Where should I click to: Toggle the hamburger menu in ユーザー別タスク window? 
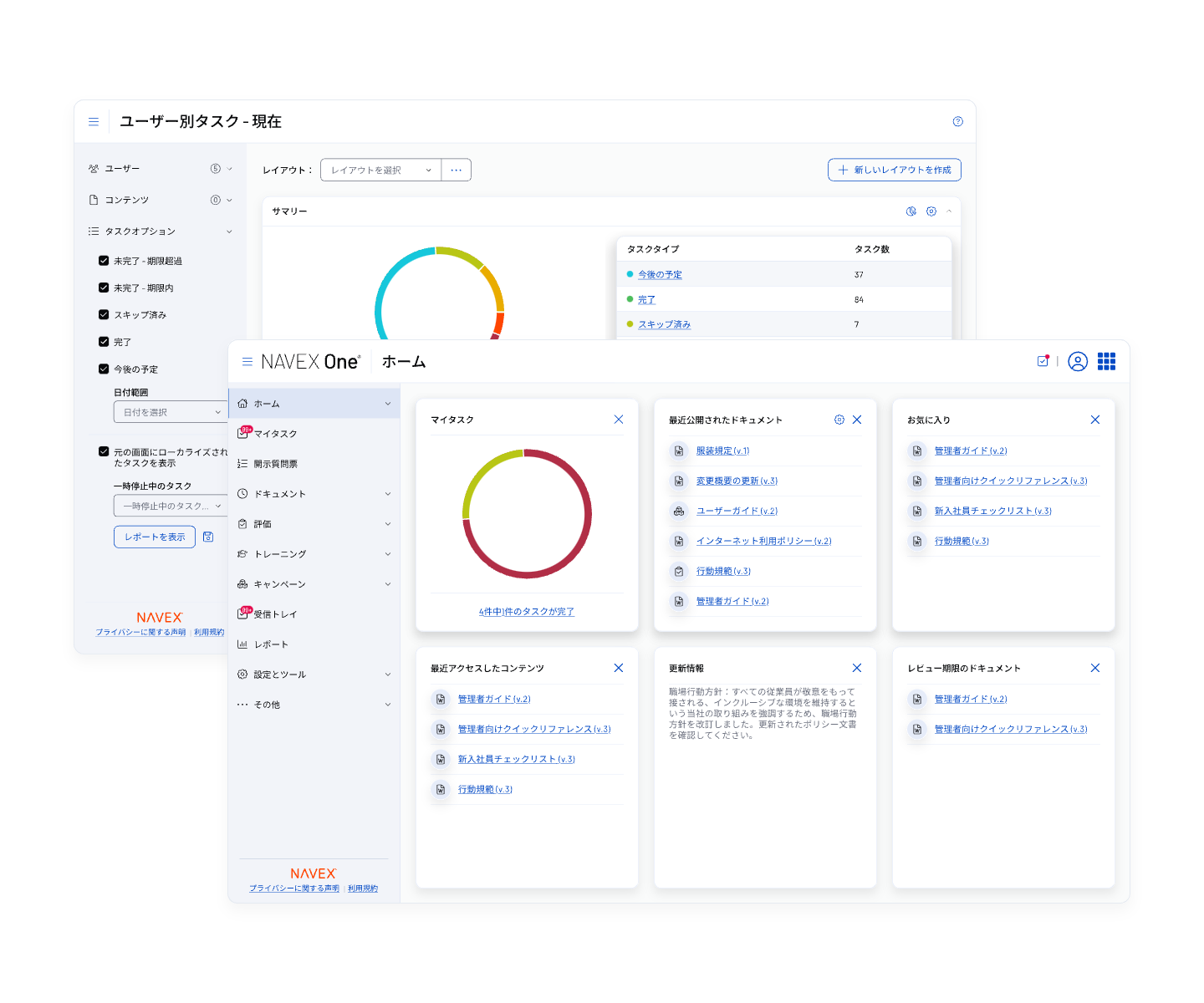coord(94,122)
